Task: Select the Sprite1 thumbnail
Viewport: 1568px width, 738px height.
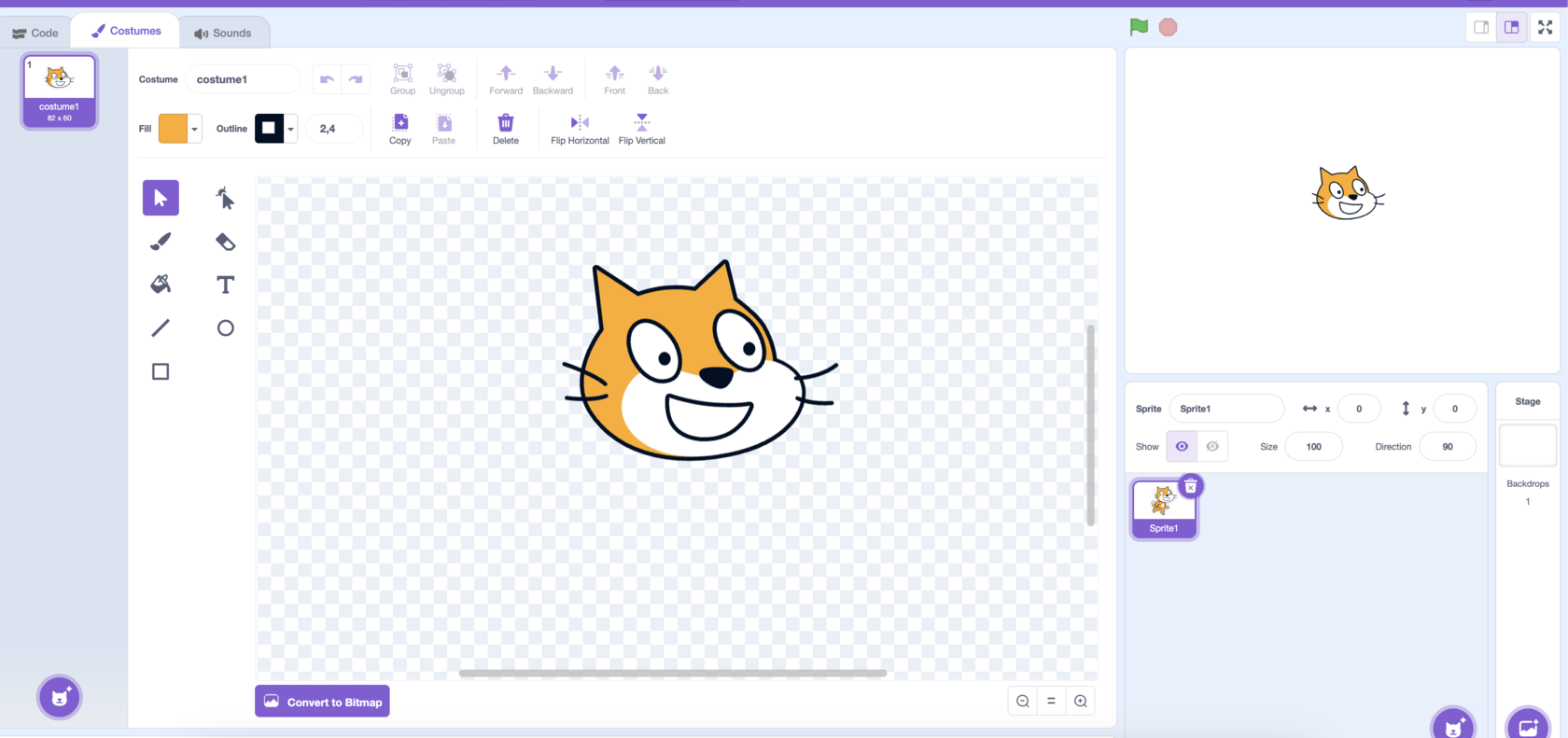Action: click(x=1164, y=509)
